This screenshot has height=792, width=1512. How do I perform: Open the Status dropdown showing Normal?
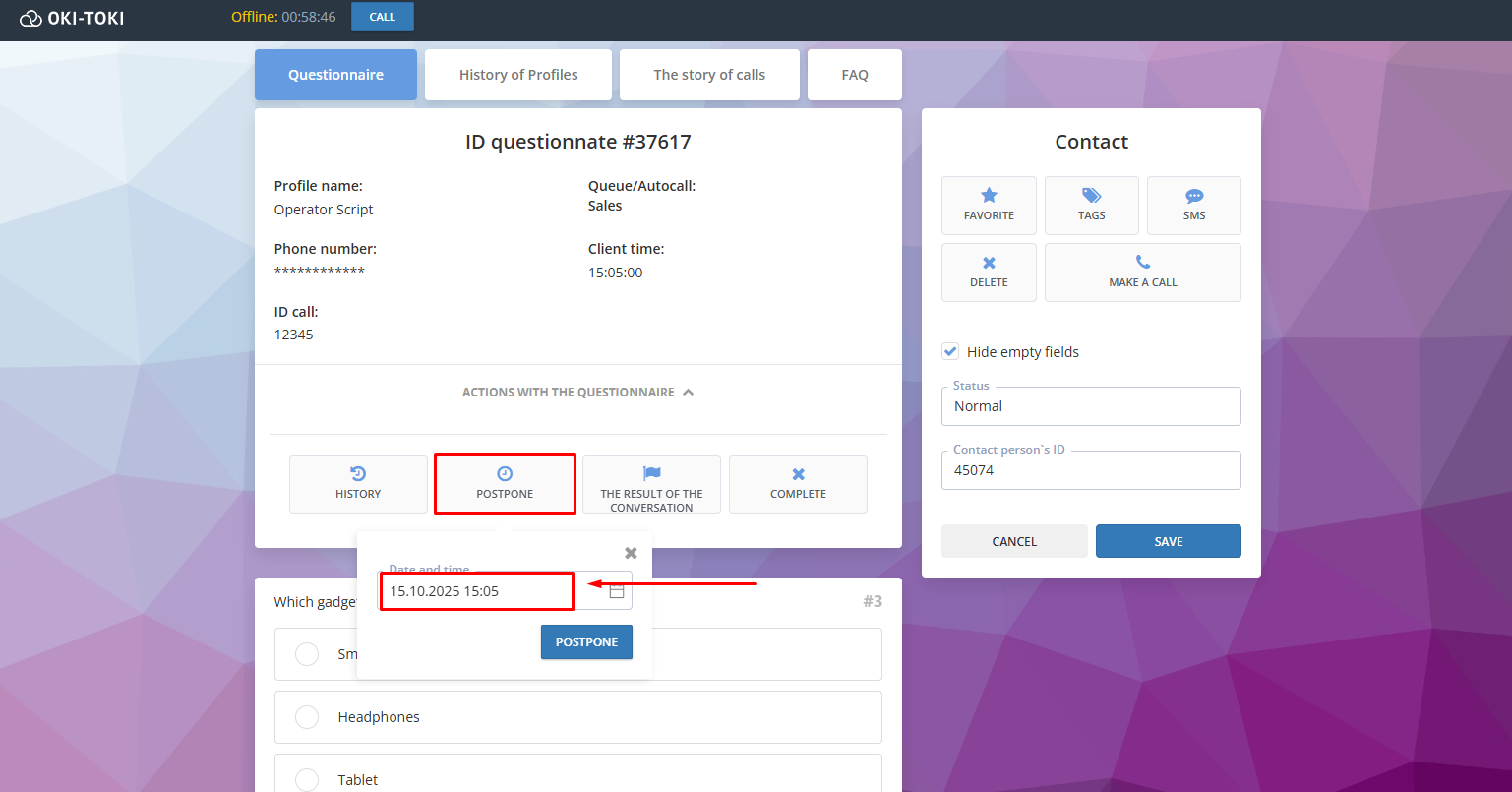(x=1090, y=406)
